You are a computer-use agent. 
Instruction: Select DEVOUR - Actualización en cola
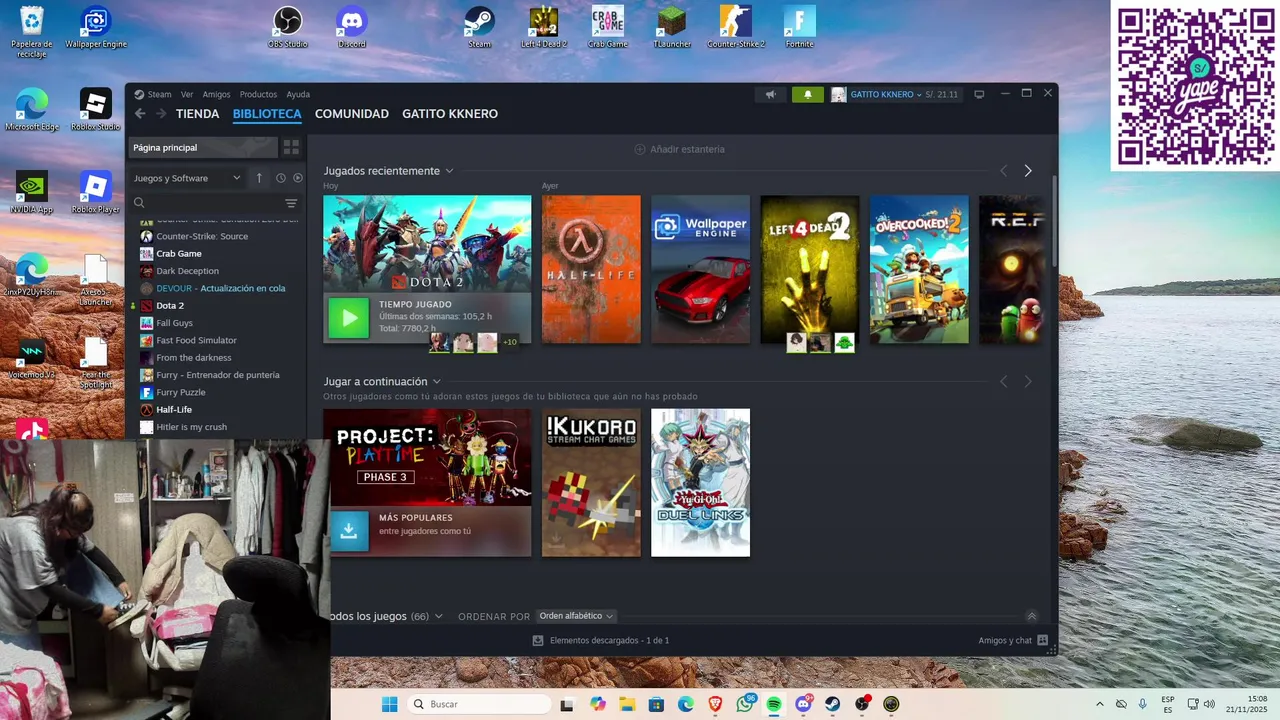click(221, 288)
